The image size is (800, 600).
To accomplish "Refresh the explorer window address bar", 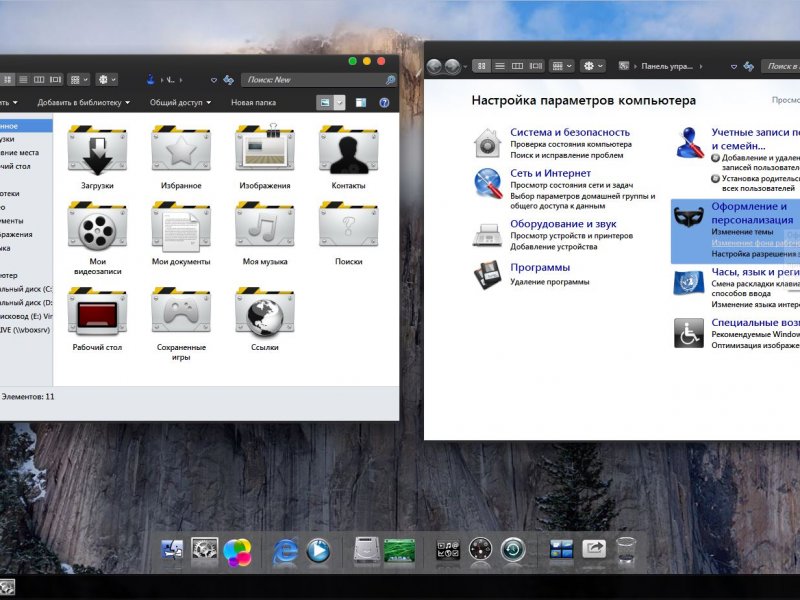I will tap(229, 80).
